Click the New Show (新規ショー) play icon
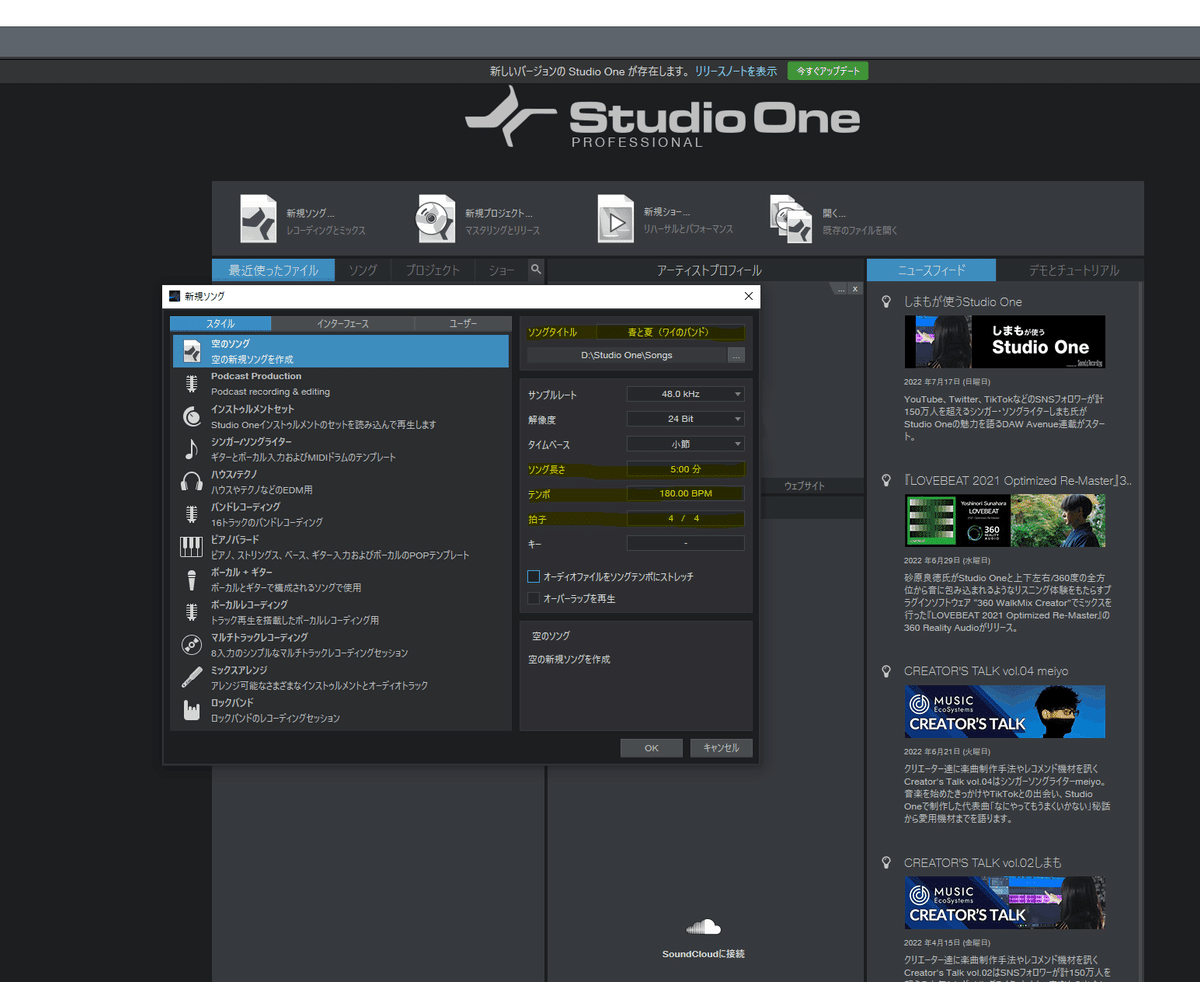The height and width of the screenshot is (982, 1200). [616, 219]
